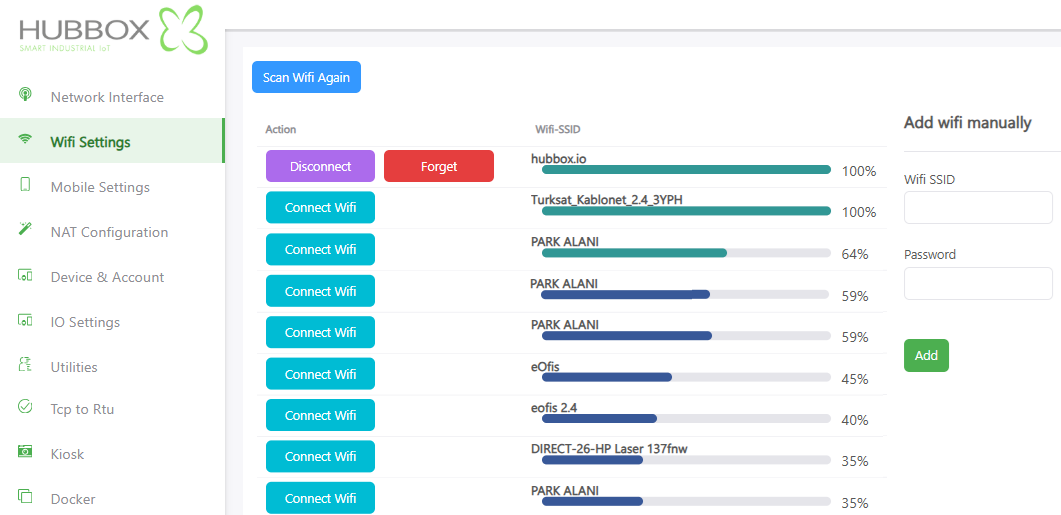Image resolution: width=1061 pixels, height=515 pixels.
Task: Click the Docker sidebar icon
Action: [26, 497]
